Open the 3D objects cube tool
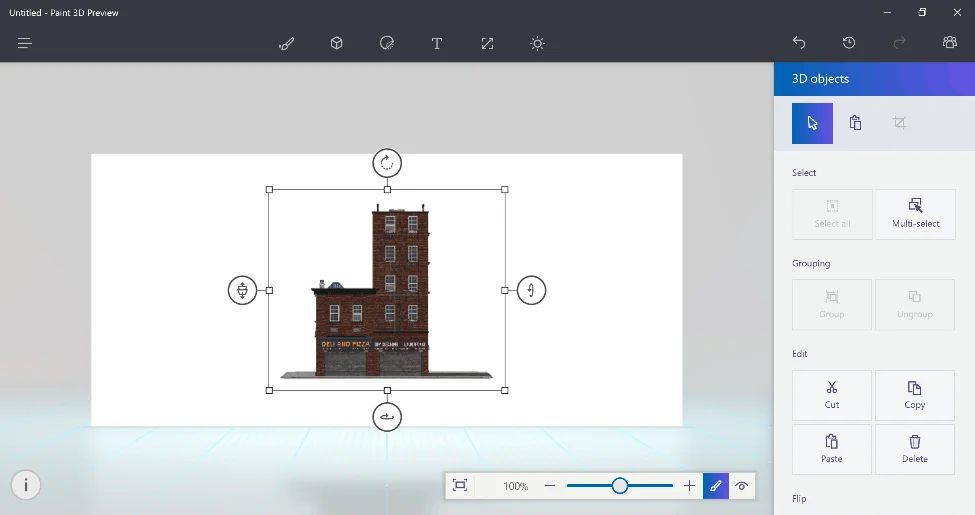 pos(336,43)
